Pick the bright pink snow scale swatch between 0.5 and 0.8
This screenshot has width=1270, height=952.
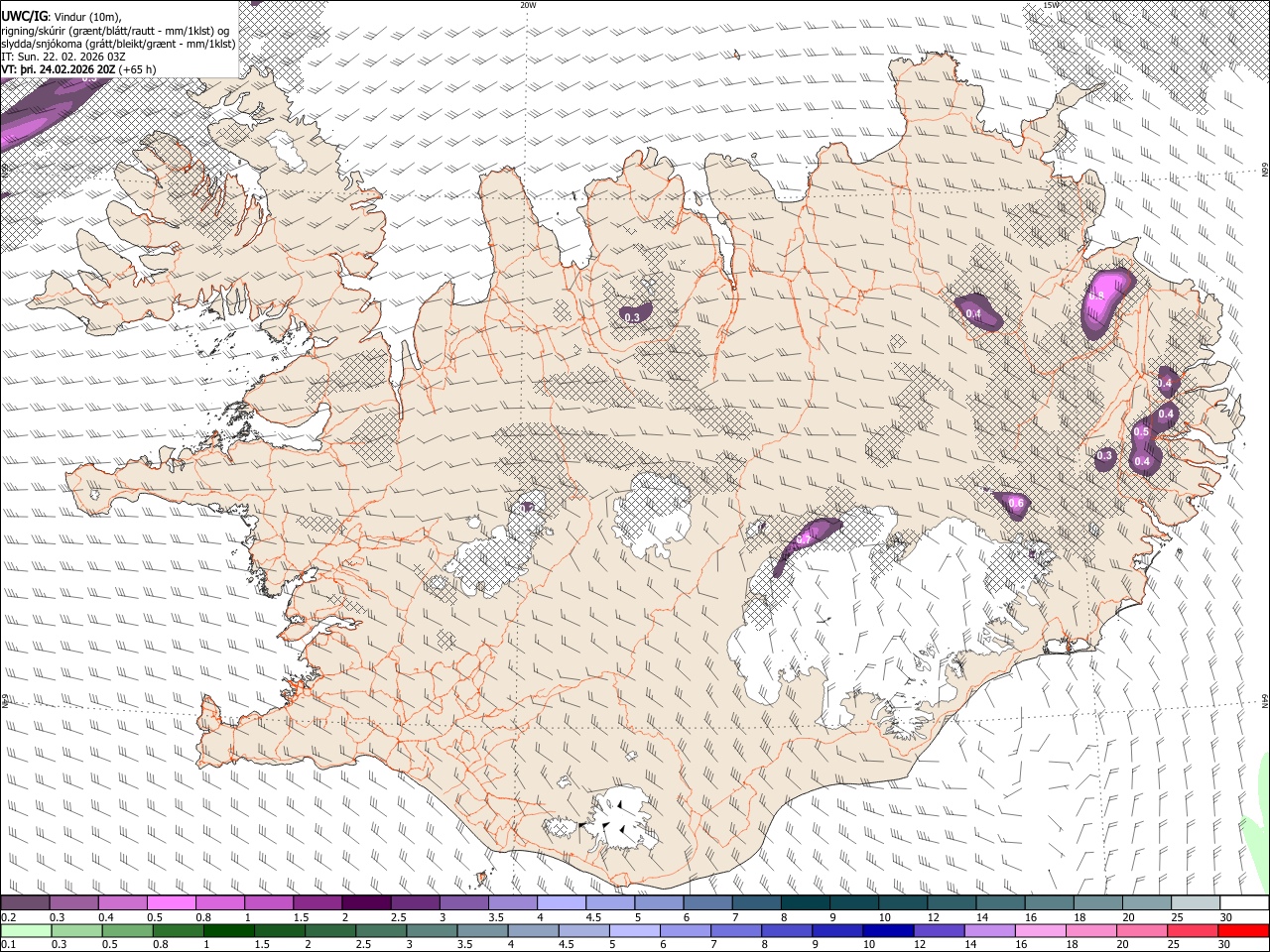pos(171,902)
